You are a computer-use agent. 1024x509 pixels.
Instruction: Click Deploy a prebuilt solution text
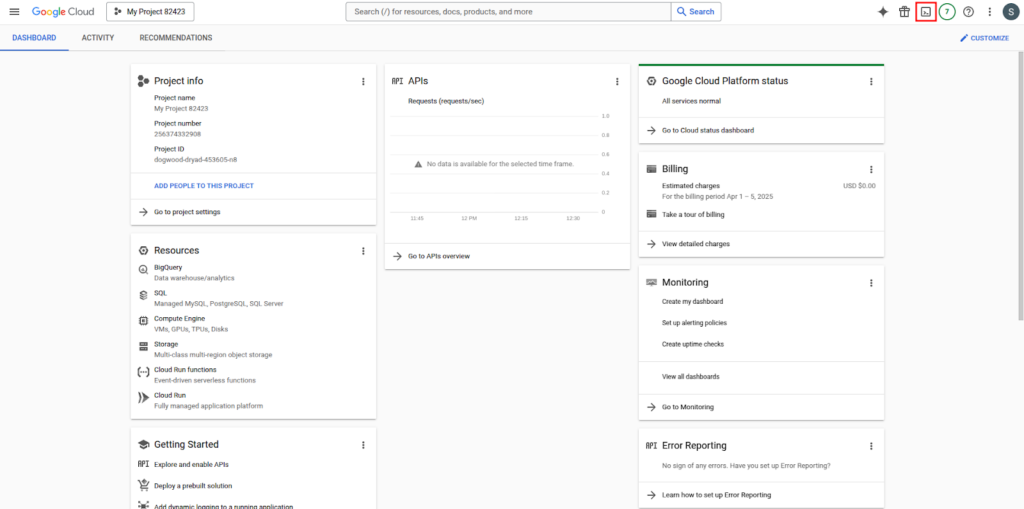pos(193,486)
